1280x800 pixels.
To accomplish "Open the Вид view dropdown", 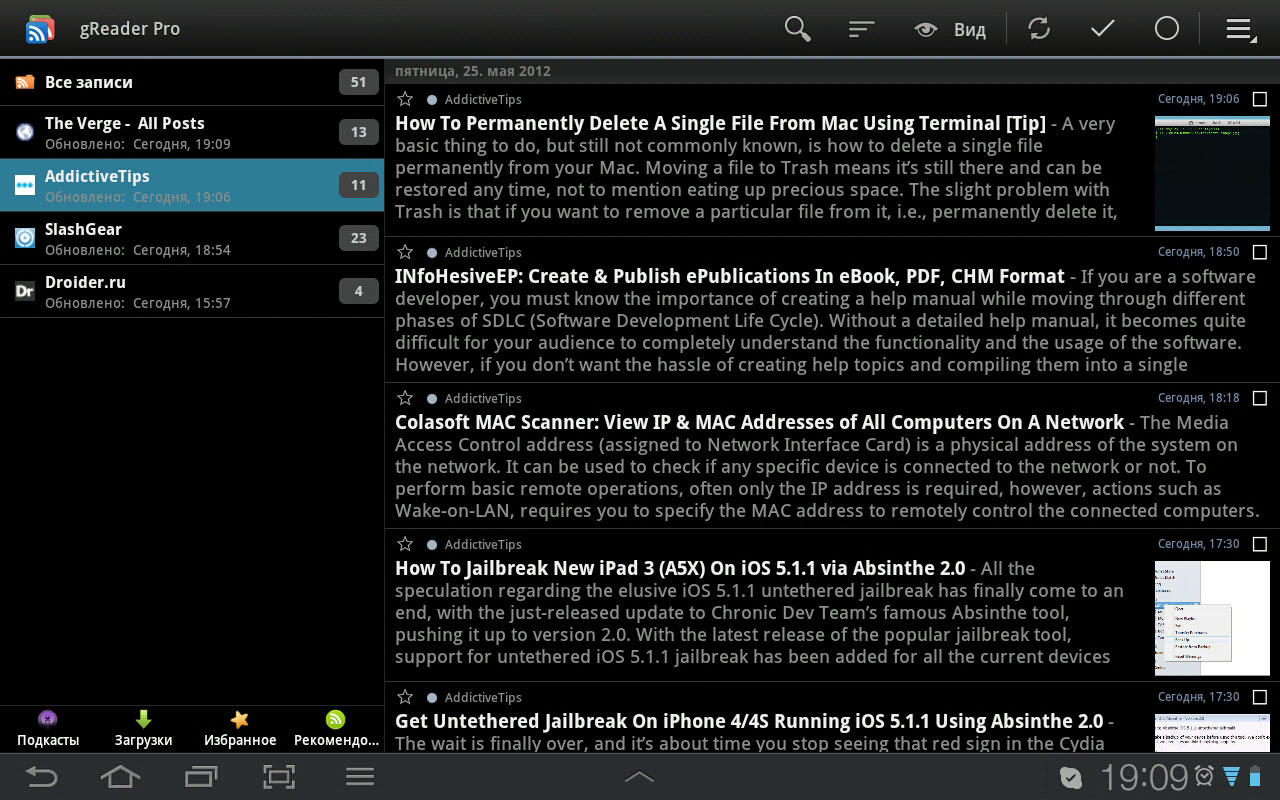I will click(x=950, y=30).
